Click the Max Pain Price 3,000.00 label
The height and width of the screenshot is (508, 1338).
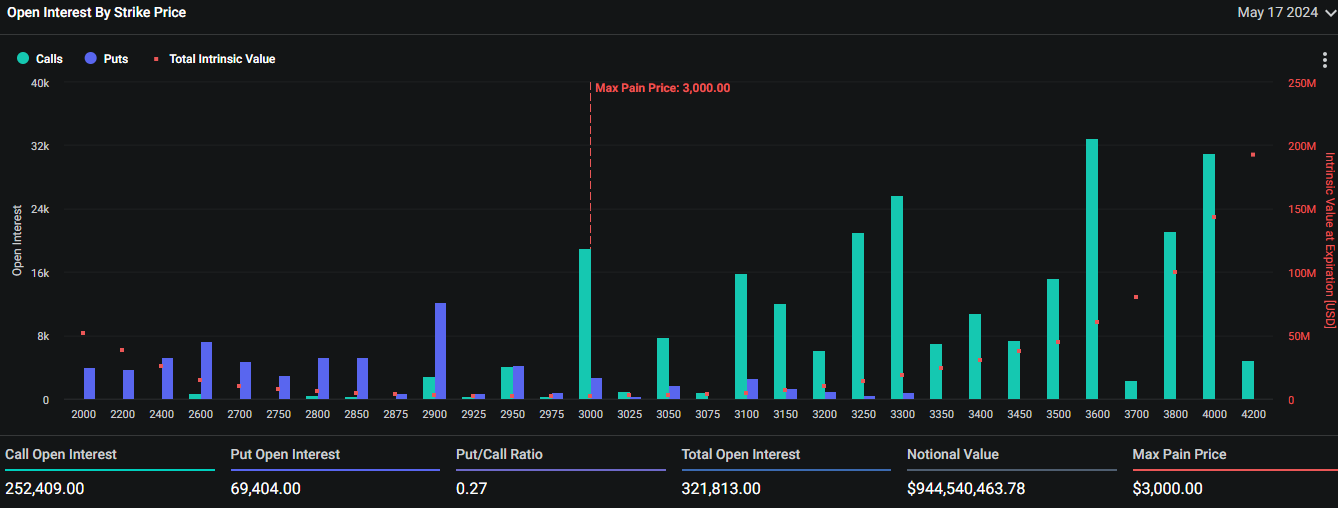(x=662, y=88)
